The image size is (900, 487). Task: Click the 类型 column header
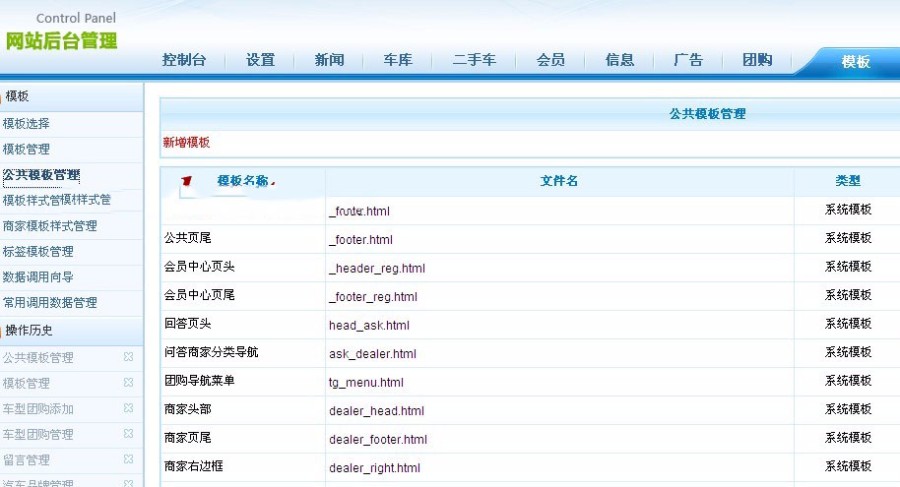click(848, 181)
